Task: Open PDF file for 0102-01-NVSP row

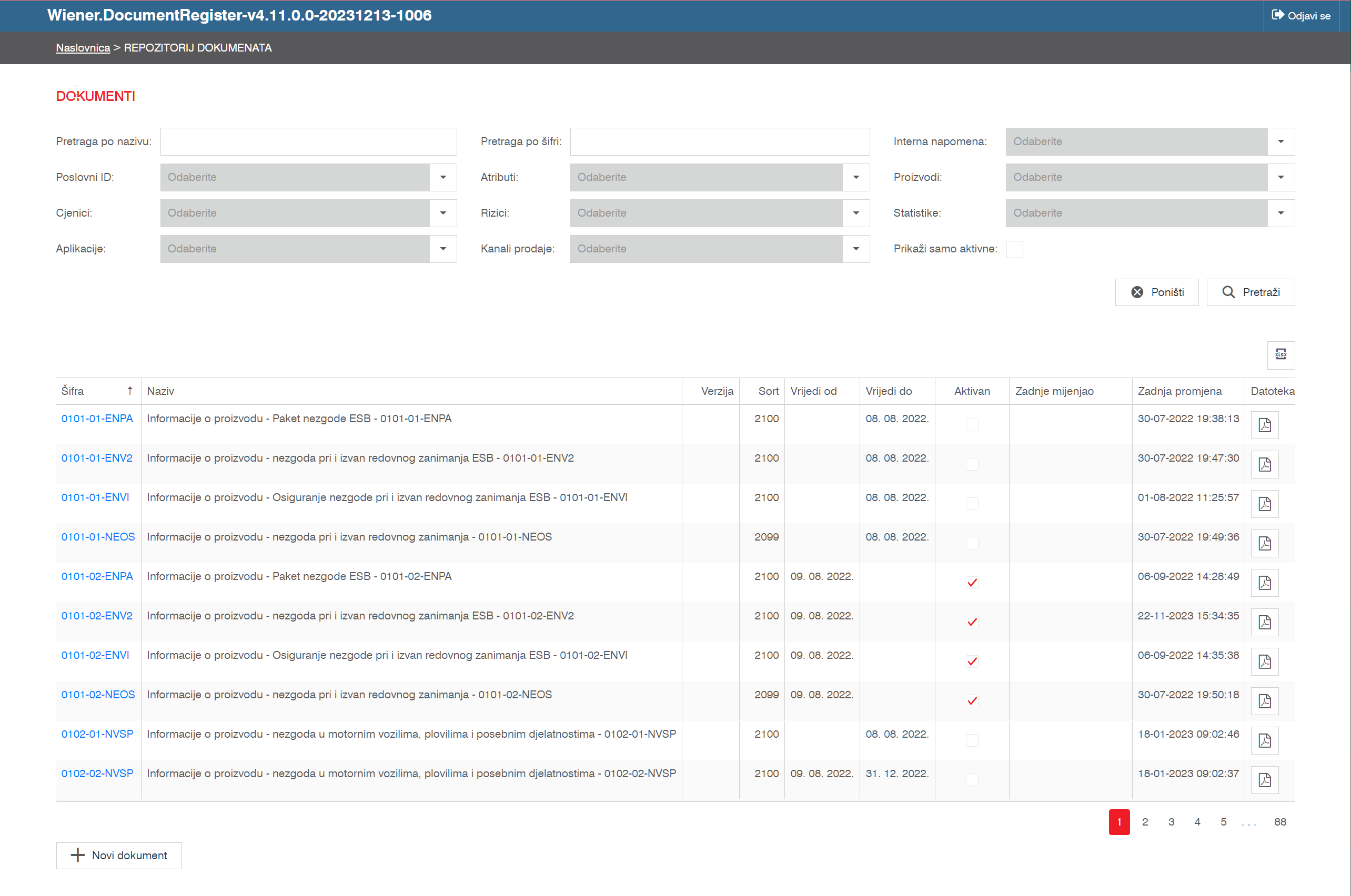Action: click(1264, 740)
